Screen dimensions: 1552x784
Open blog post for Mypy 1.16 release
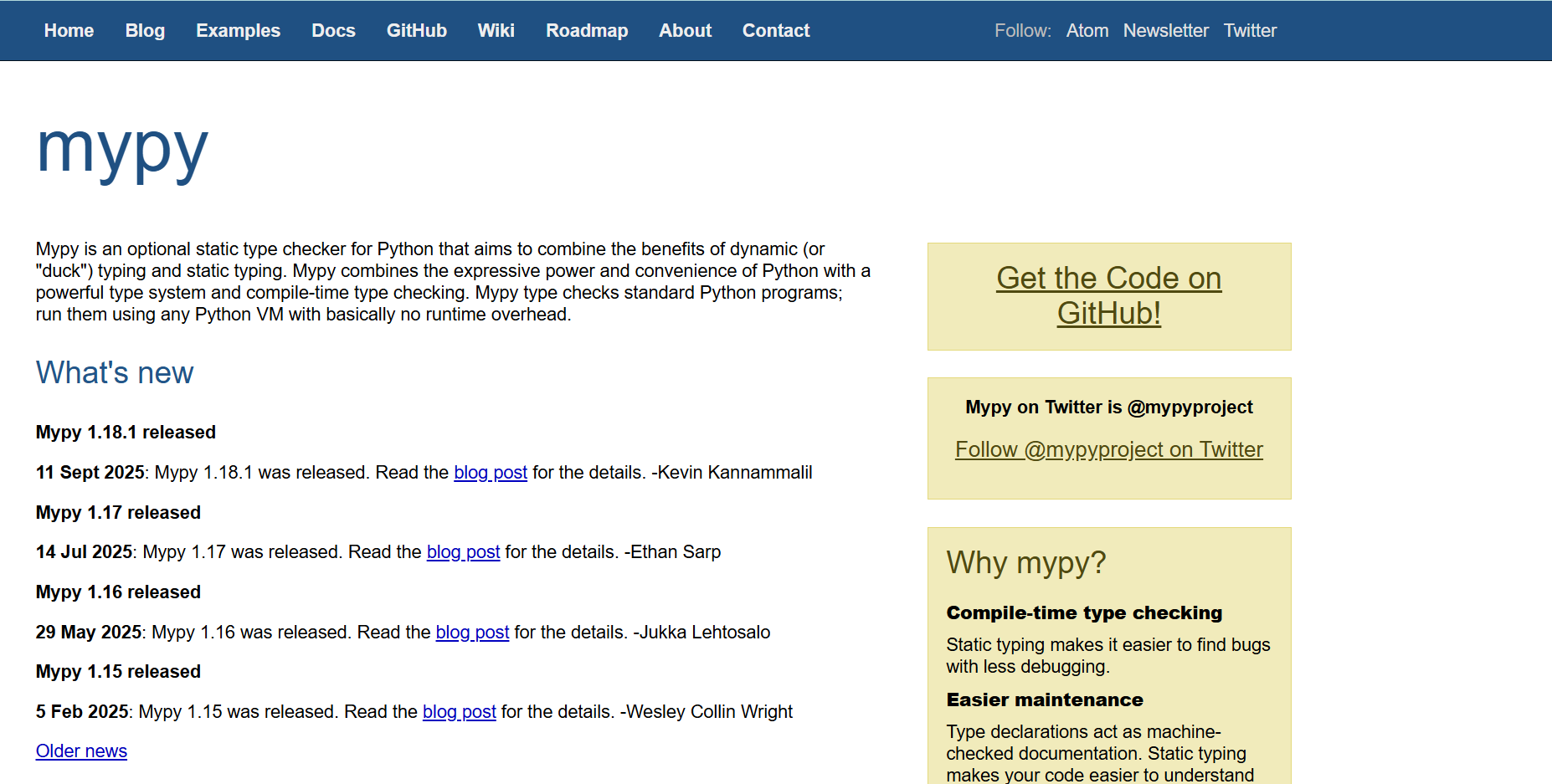point(472,633)
